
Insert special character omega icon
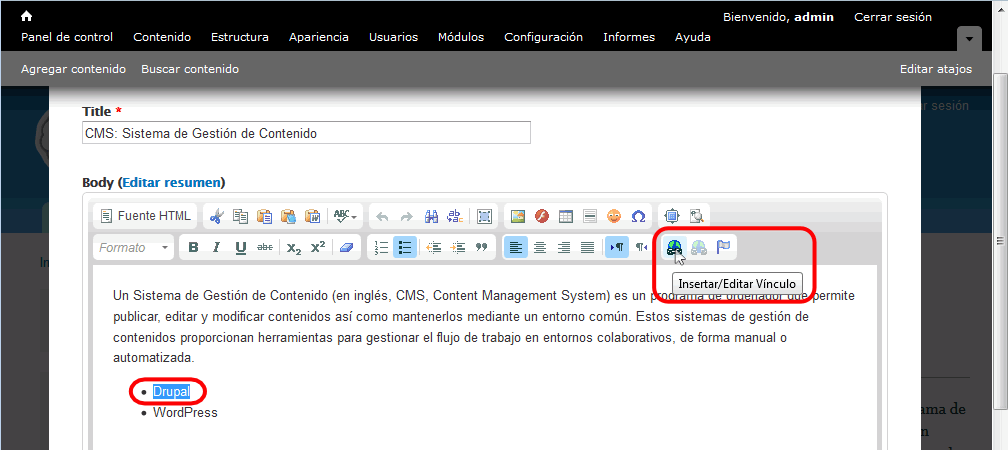(638, 217)
